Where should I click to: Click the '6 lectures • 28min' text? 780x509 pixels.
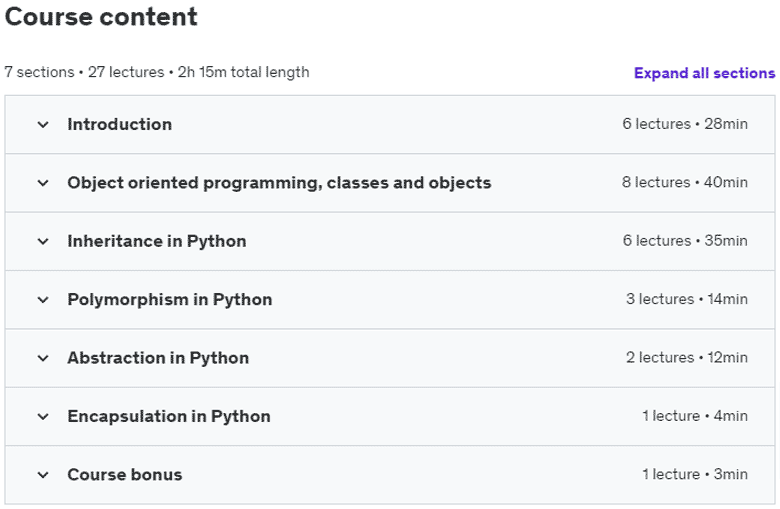pos(685,124)
